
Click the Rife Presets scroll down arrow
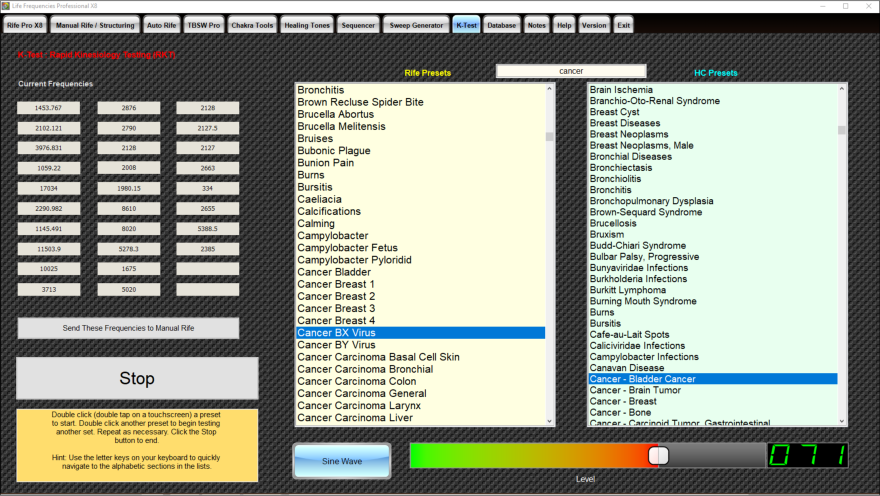point(549,421)
